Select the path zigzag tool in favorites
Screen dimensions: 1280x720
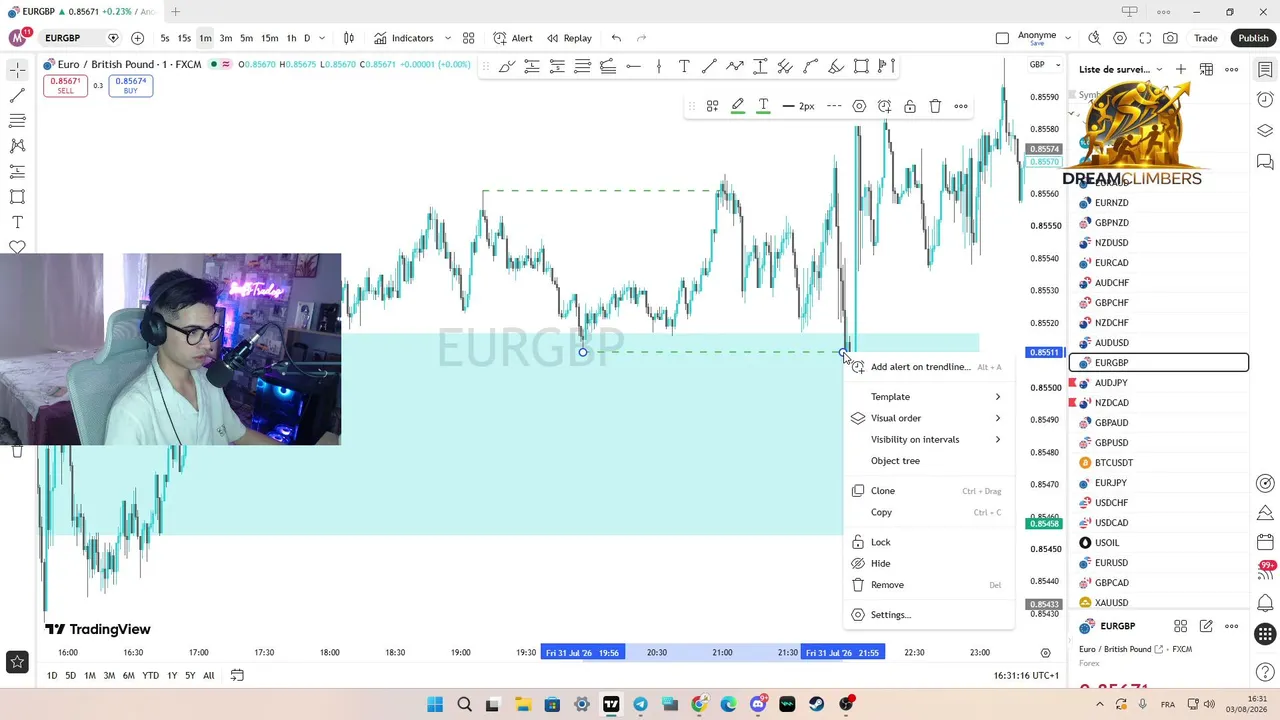click(x=734, y=67)
